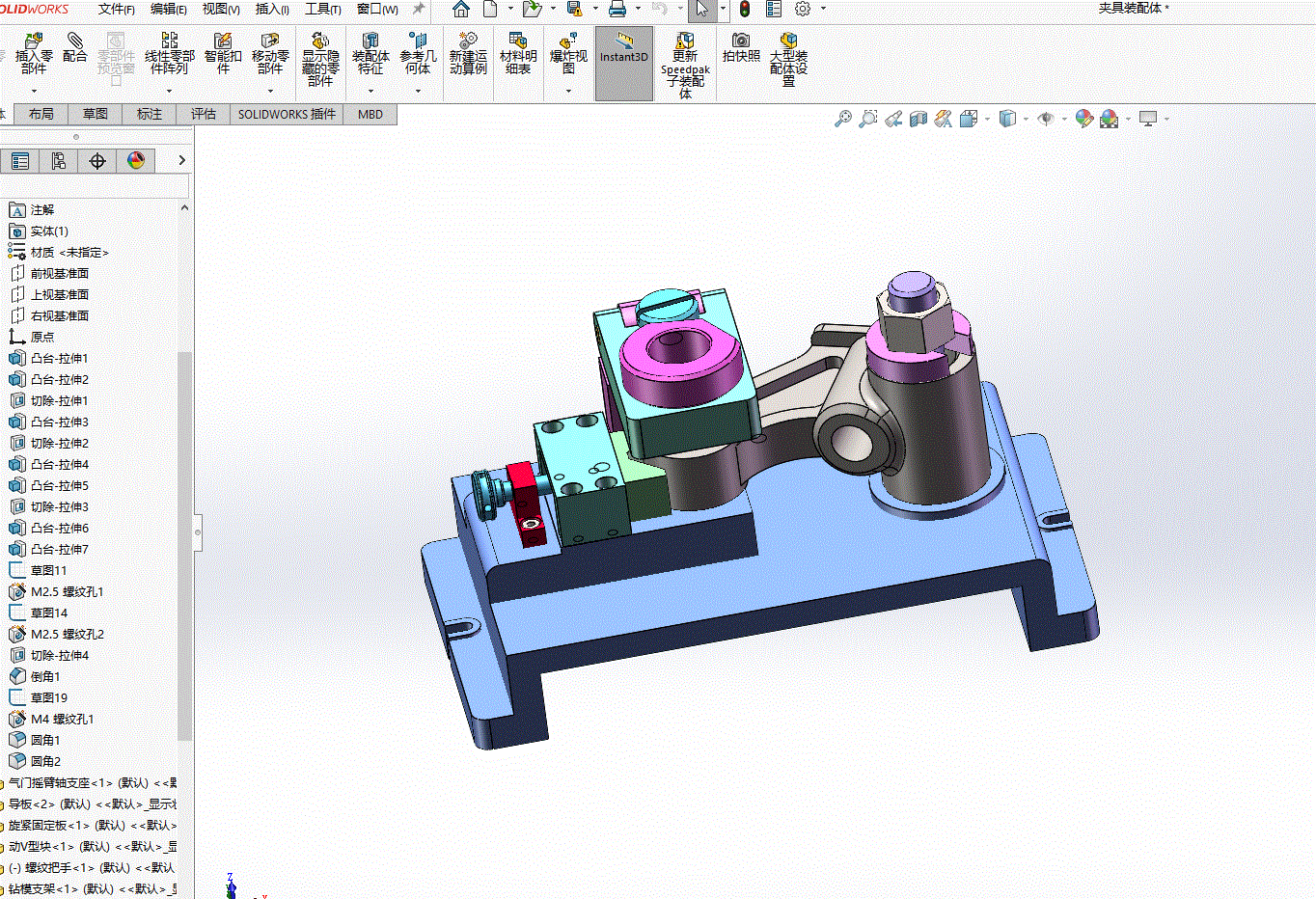Insert 材料明细表 (Bill of Materials)
1316x899 pixels.
518,53
